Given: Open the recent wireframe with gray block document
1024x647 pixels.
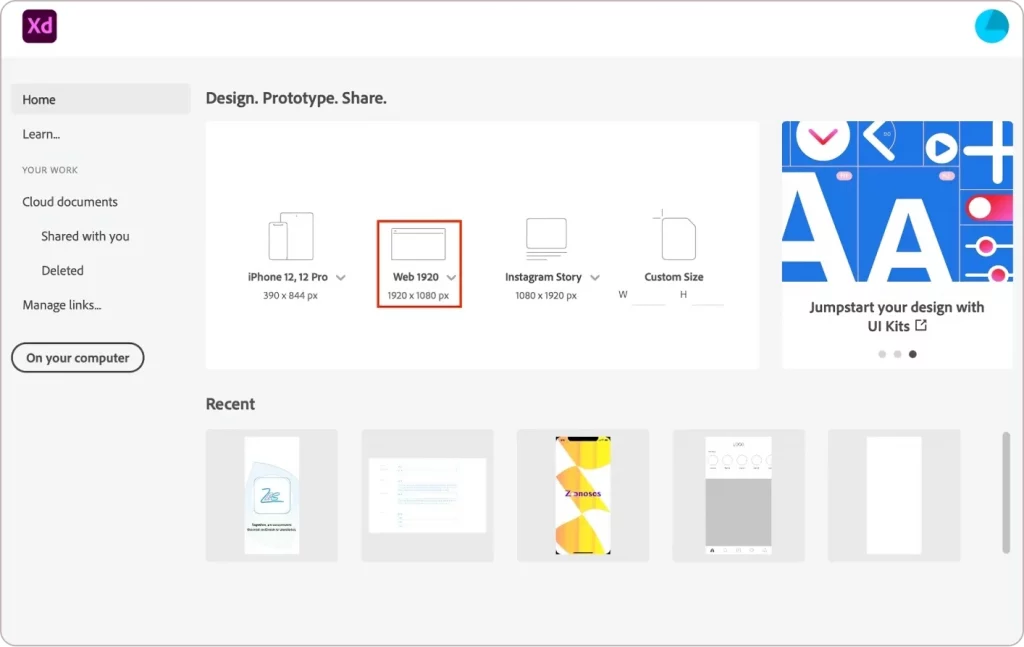Looking at the screenshot, I should click(x=739, y=496).
